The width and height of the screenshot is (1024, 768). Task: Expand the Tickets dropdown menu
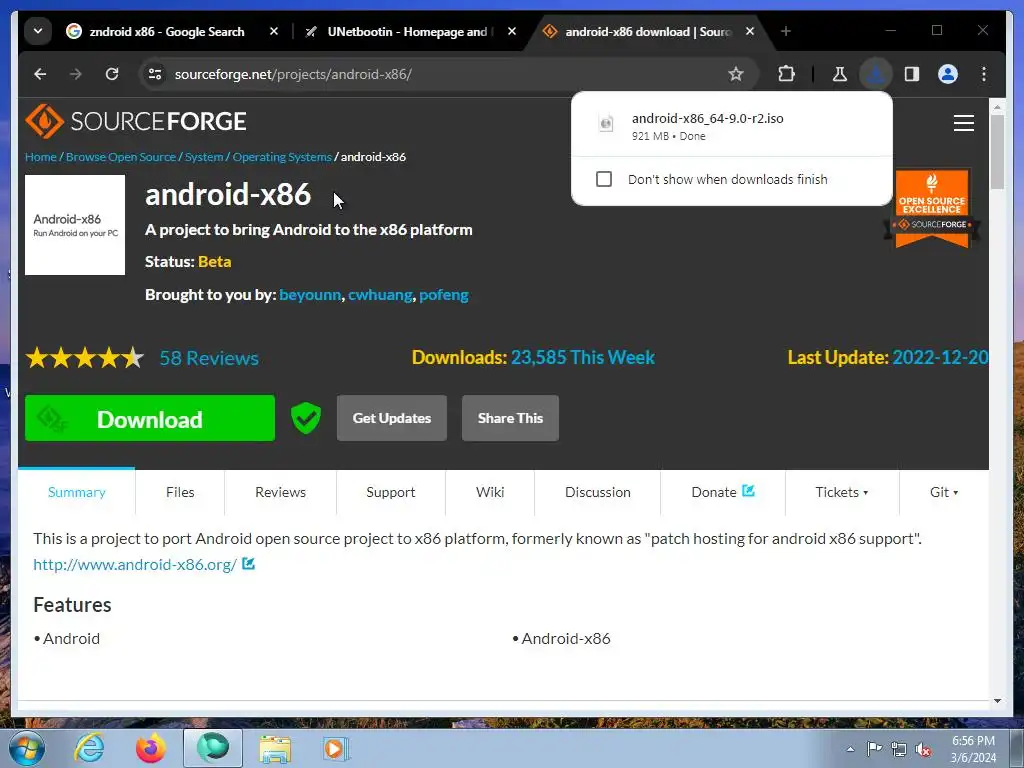[x=842, y=492]
